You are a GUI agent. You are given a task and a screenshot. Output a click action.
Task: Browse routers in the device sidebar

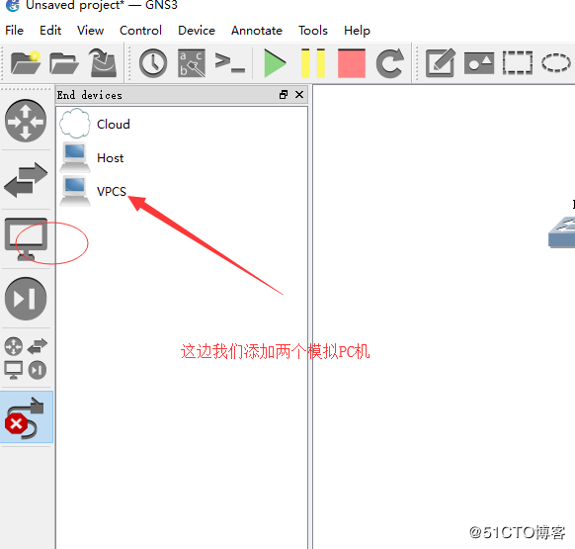26,121
